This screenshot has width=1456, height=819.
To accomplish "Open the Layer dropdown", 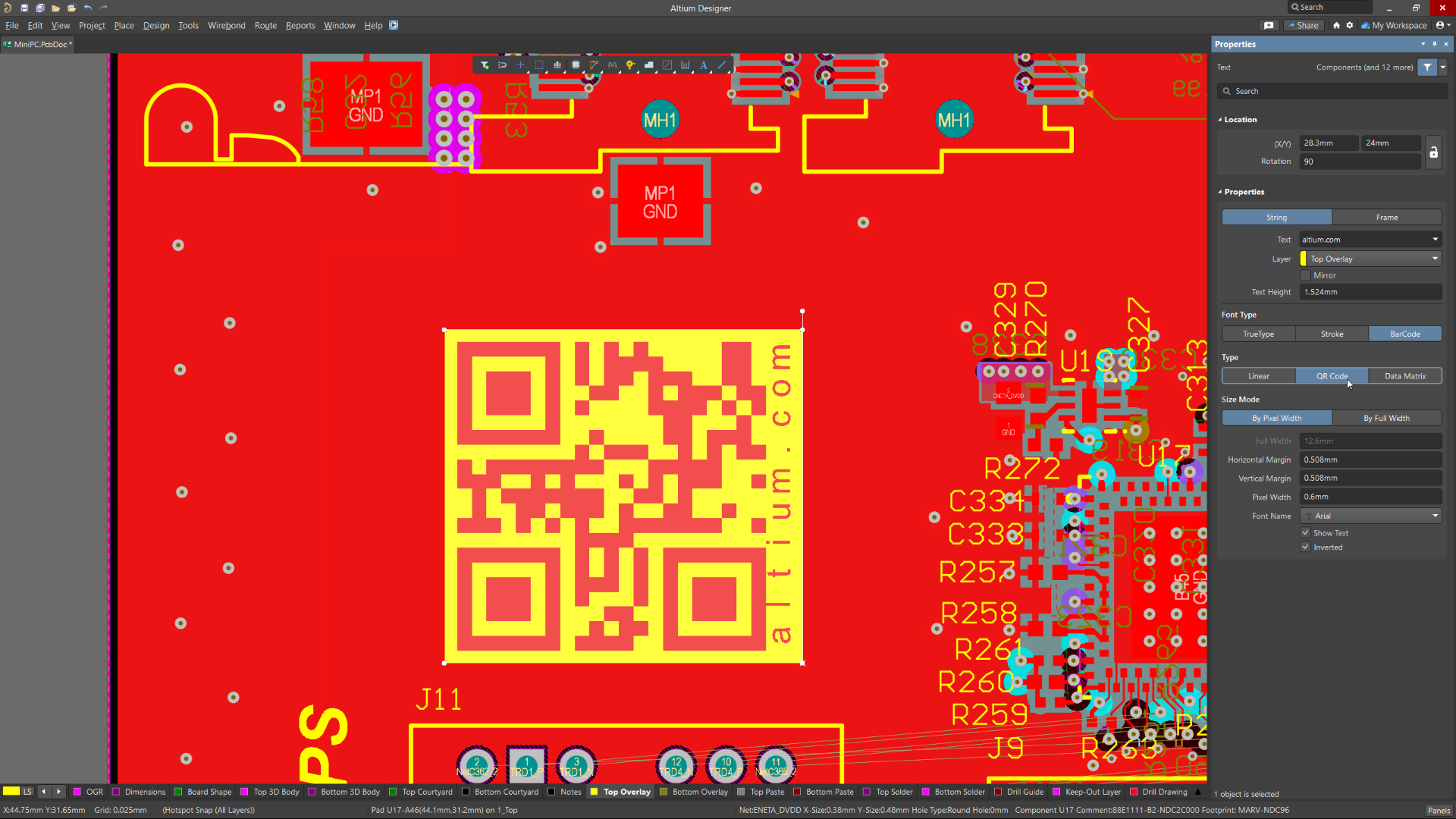I will pyautogui.click(x=1435, y=259).
